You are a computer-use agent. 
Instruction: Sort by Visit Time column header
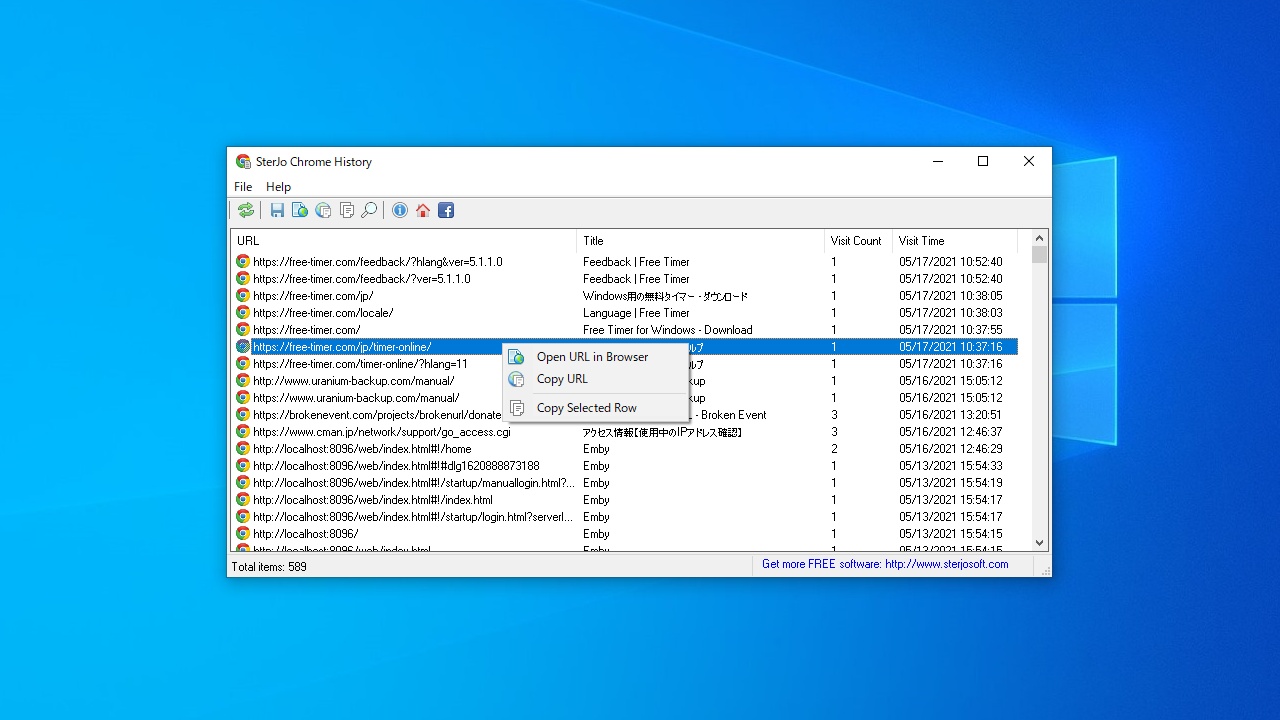click(x=955, y=241)
